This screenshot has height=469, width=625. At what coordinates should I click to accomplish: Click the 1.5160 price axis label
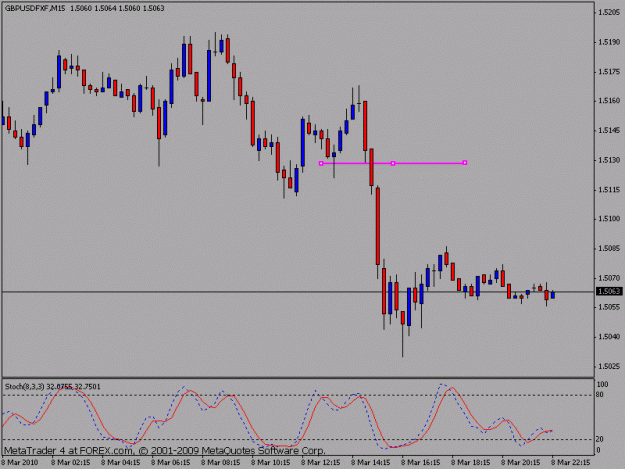point(609,101)
